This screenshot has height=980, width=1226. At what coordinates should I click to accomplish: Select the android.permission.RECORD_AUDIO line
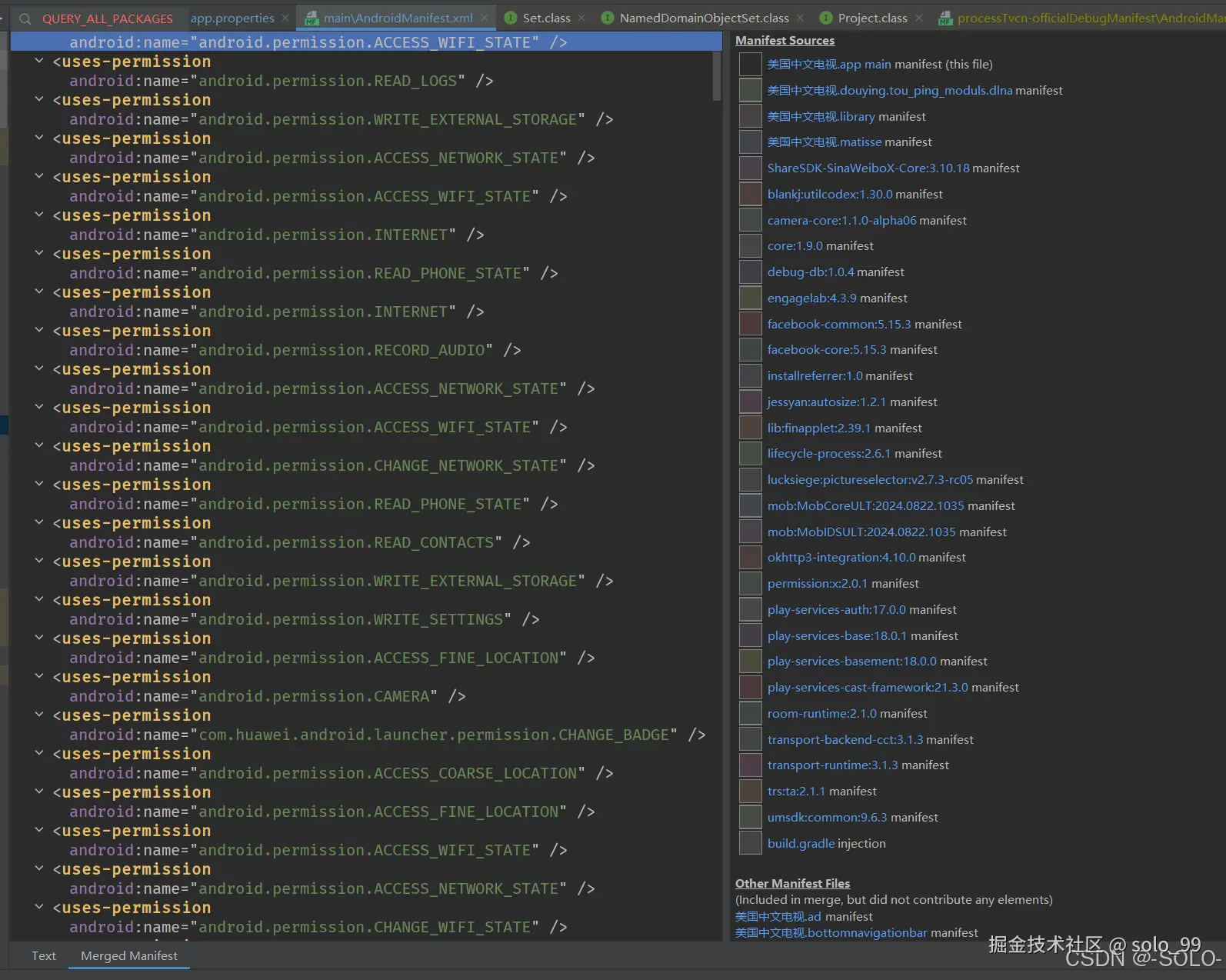[295, 350]
